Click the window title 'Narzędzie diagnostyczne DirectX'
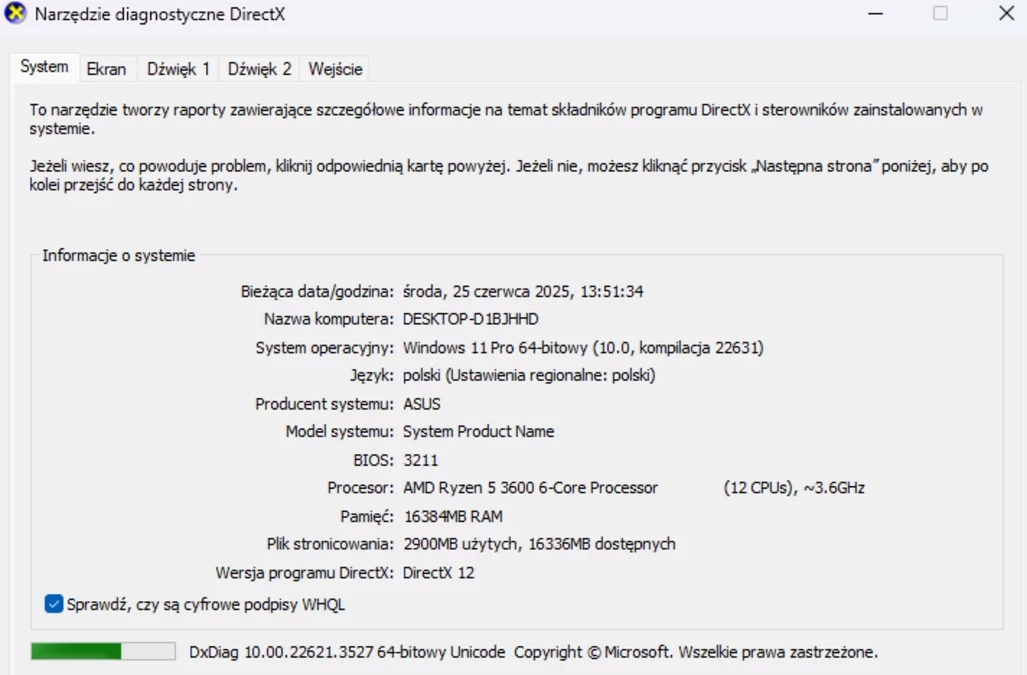Screen dimensions: 1027x675 pyautogui.click(x=160, y=14)
